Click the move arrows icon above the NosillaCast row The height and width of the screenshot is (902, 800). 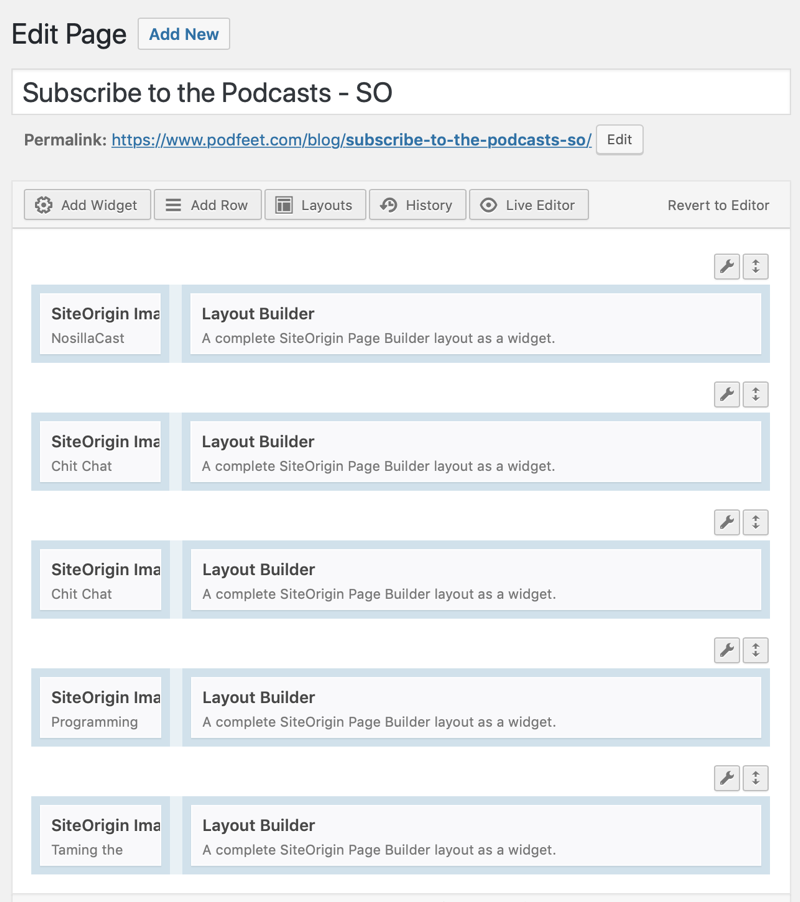(756, 266)
